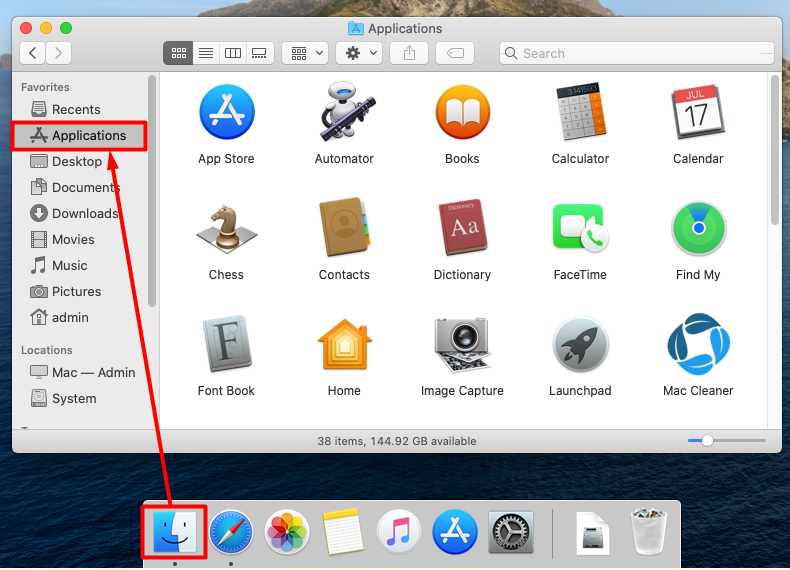This screenshot has width=790, height=570.
Task: Click the main content vertical scrollbar
Action: point(775,150)
